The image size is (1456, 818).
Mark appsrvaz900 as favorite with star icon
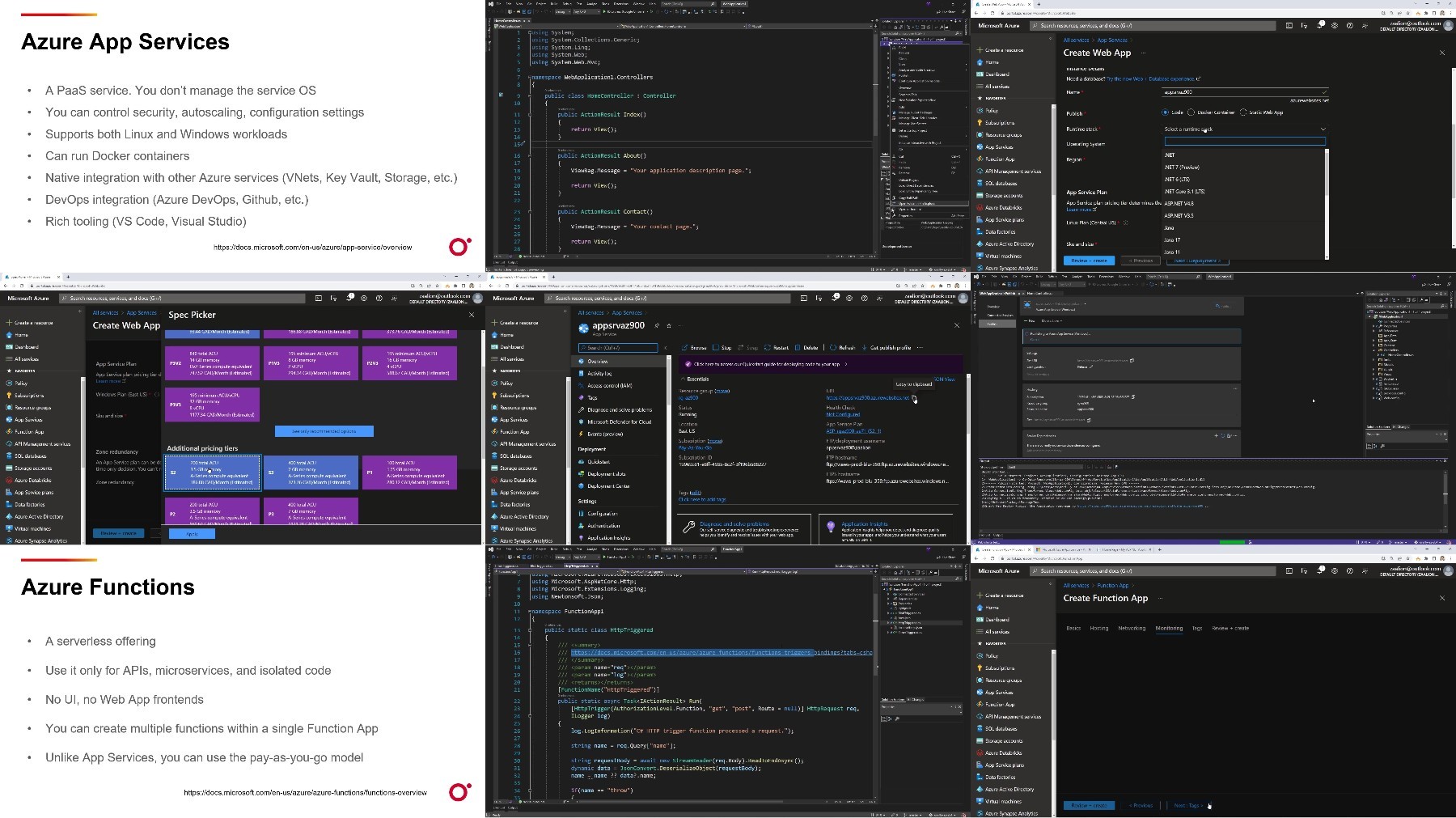click(668, 326)
